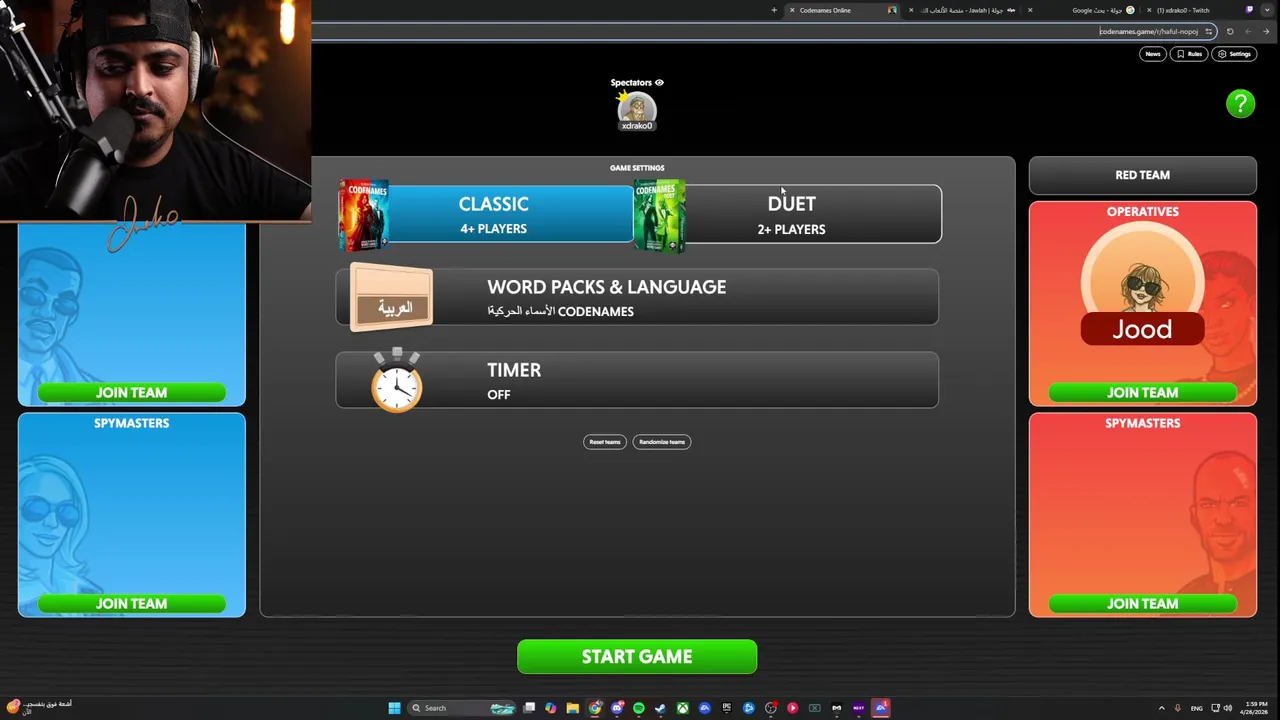This screenshot has height=720, width=1280.
Task: Open Discord from the taskbar
Action: click(x=617, y=708)
